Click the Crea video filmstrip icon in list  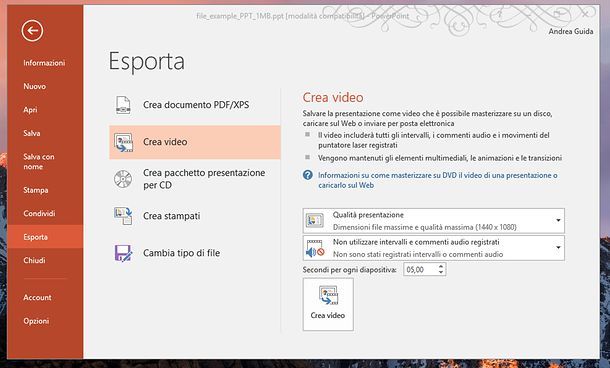(123, 142)
